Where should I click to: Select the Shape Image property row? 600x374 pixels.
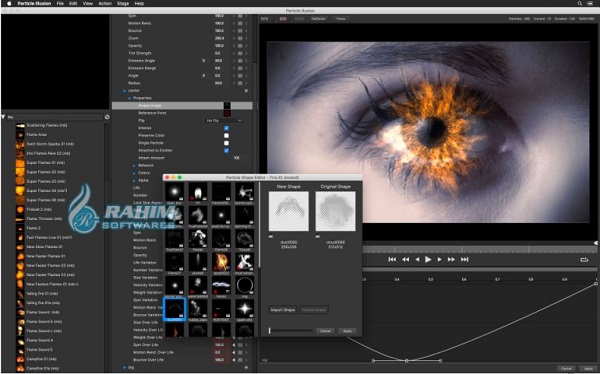click(182, 105)
